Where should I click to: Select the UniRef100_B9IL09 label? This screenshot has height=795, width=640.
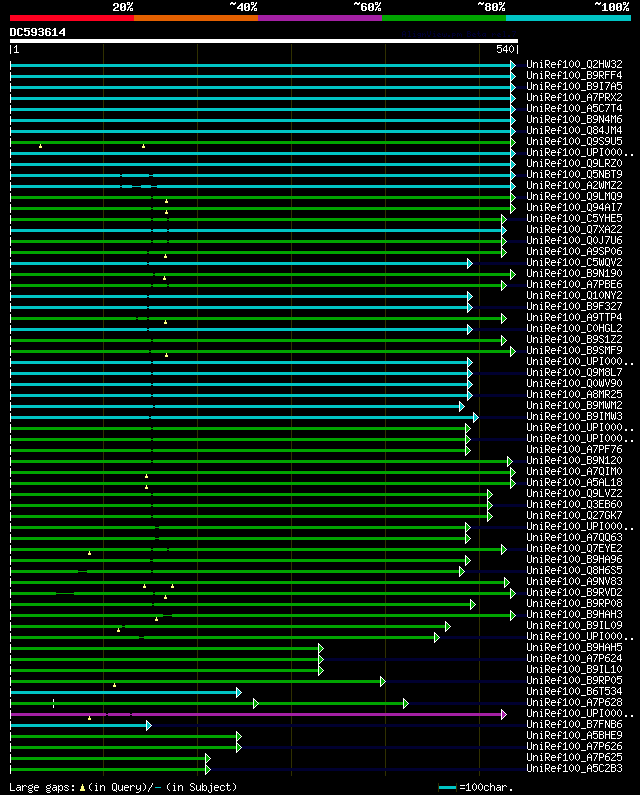click(x=574, y=625)
